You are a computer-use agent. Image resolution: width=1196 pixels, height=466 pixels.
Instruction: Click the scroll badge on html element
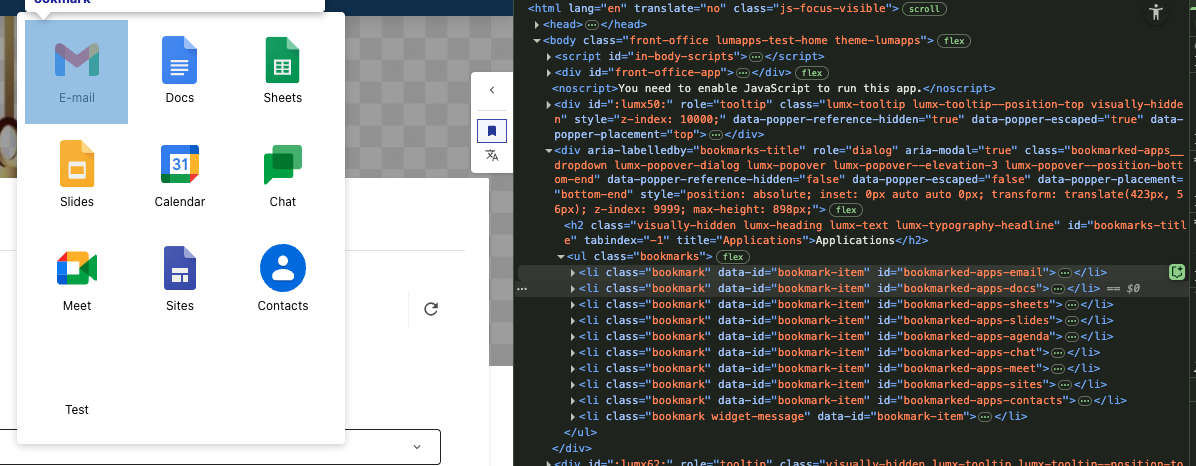tap(924, 9)
